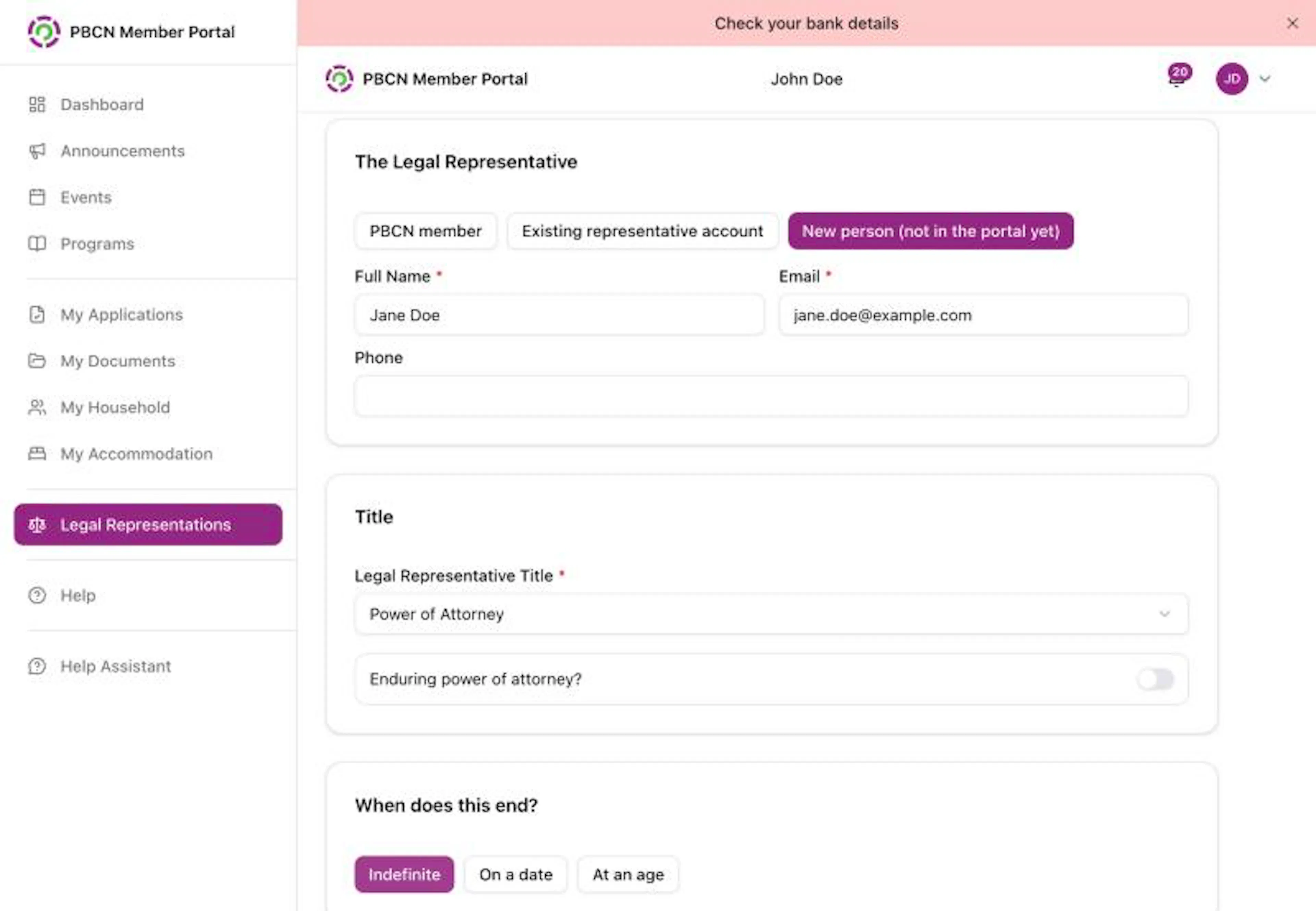Click the PBCN logo in top bar

pos(340,79)
